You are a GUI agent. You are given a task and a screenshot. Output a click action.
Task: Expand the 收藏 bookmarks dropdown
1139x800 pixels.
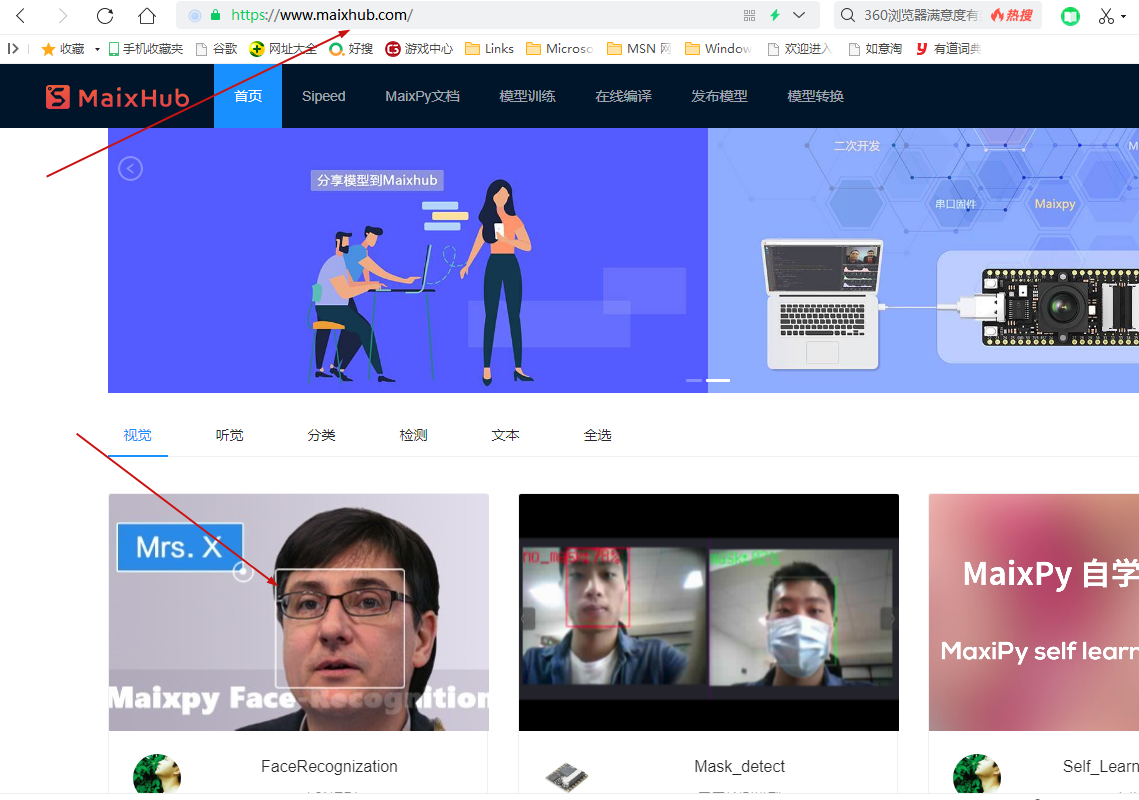pyautogui.click(x=96, y=48)
